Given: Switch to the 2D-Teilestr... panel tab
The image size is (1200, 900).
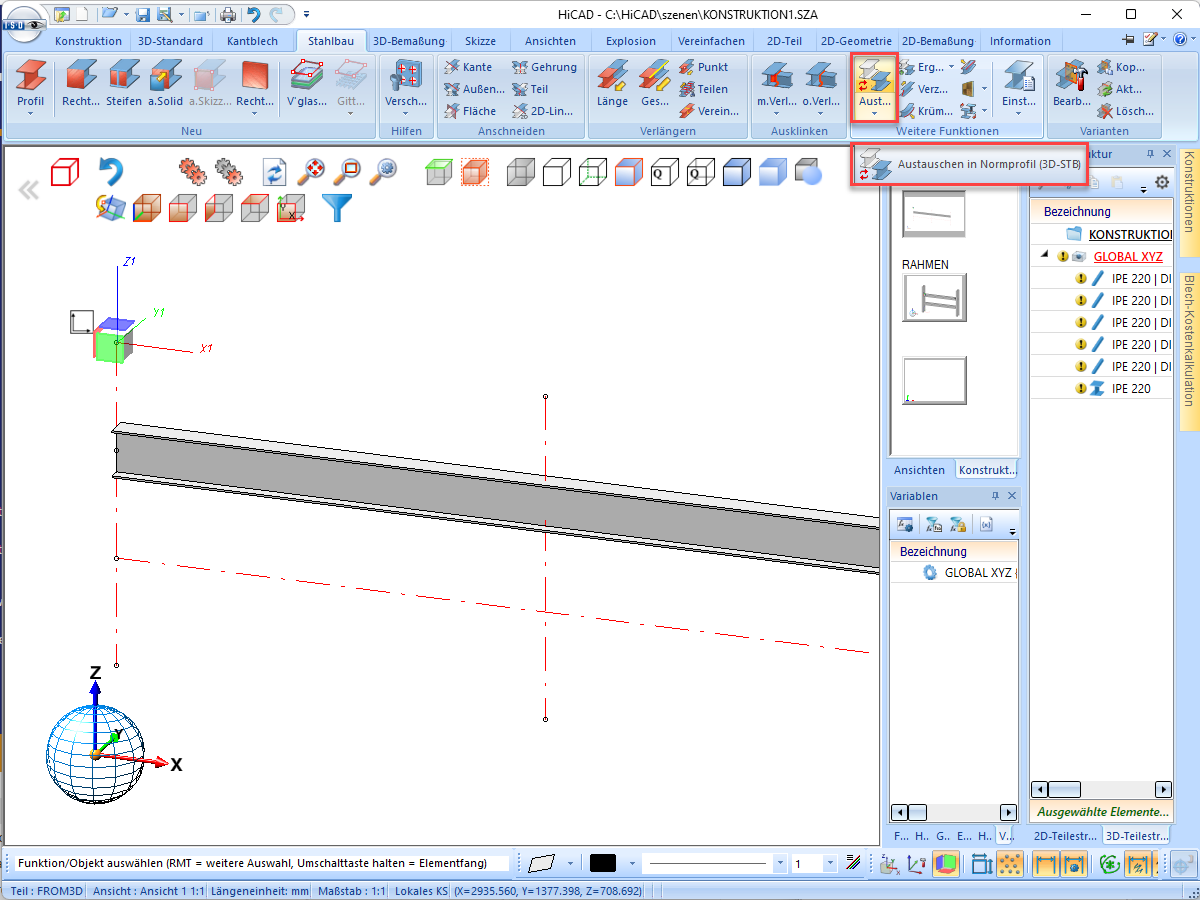Looking at the screenshot, I should click(x=1065, y=836).
